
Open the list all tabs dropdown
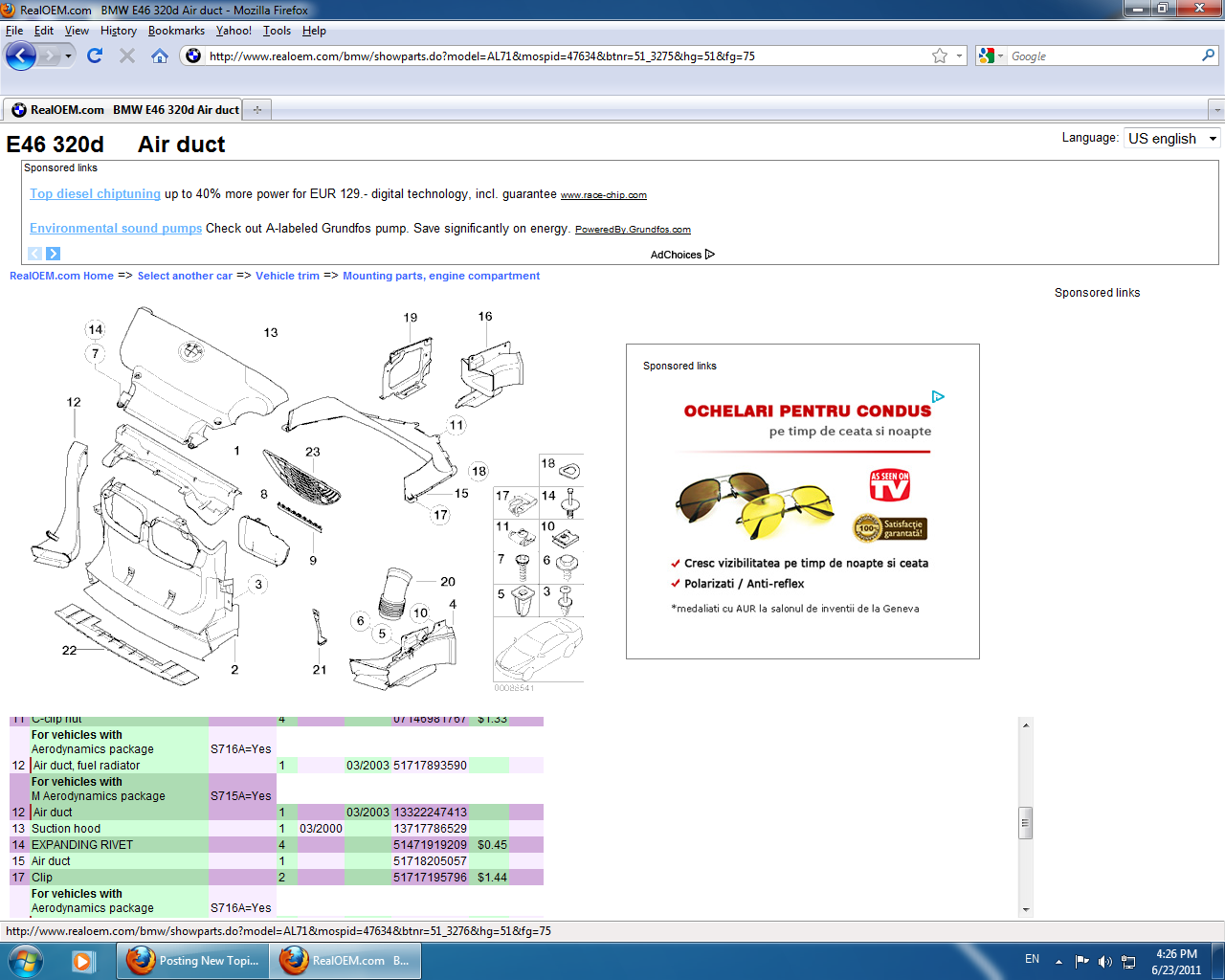click(1216, 109)
